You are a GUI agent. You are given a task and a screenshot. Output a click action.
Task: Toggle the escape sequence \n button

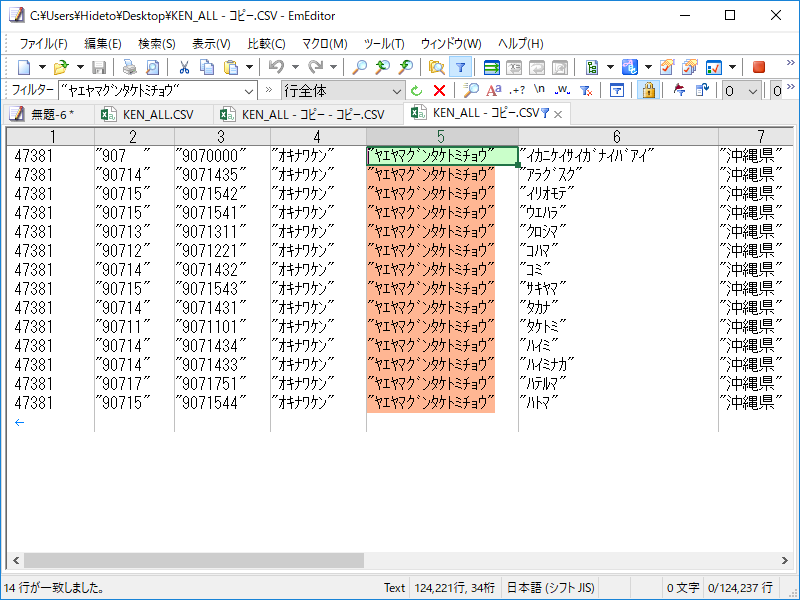click(x=539, y=90)
